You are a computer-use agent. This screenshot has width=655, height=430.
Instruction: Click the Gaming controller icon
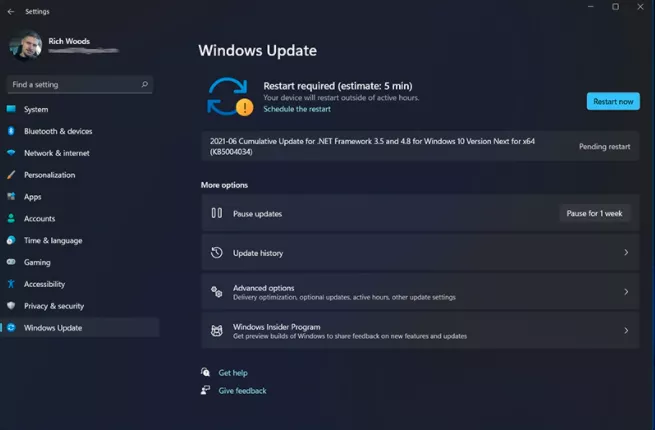11,262
